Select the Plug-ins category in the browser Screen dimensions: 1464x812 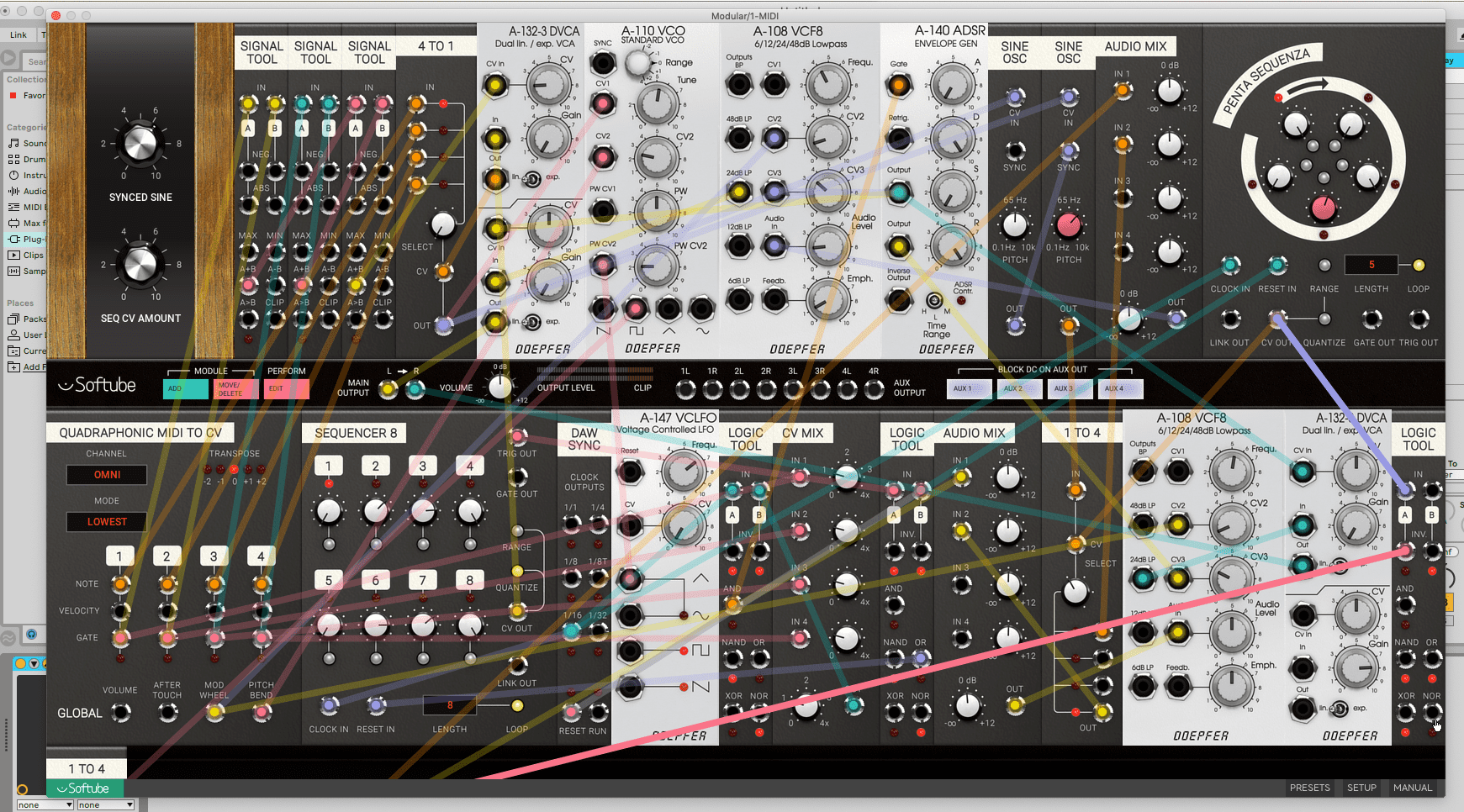point(27,239)
